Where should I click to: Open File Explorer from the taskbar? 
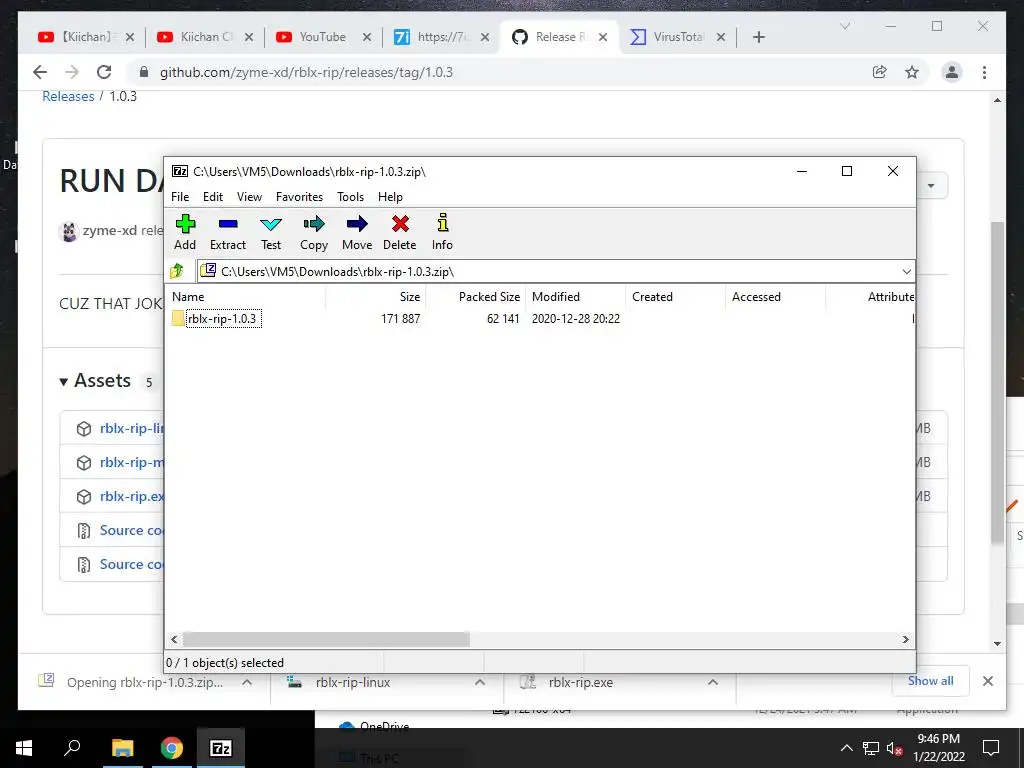[122, 748]
